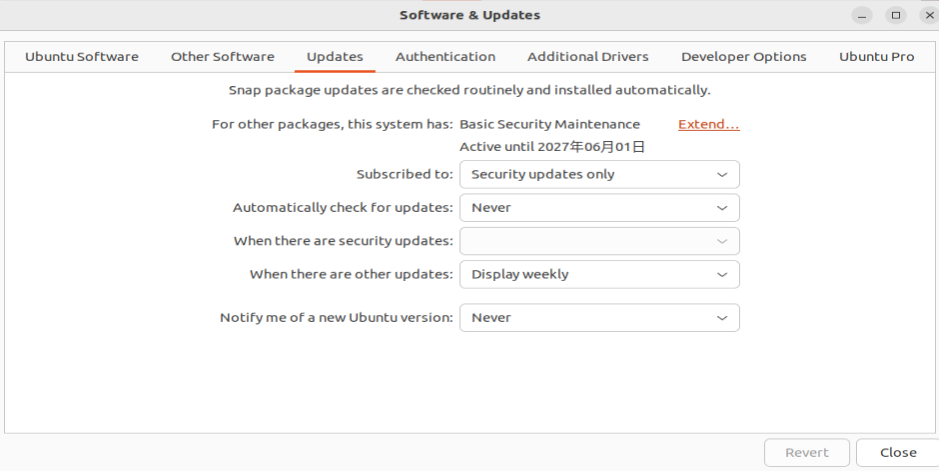Click the Extend… link

click(708, 124)
